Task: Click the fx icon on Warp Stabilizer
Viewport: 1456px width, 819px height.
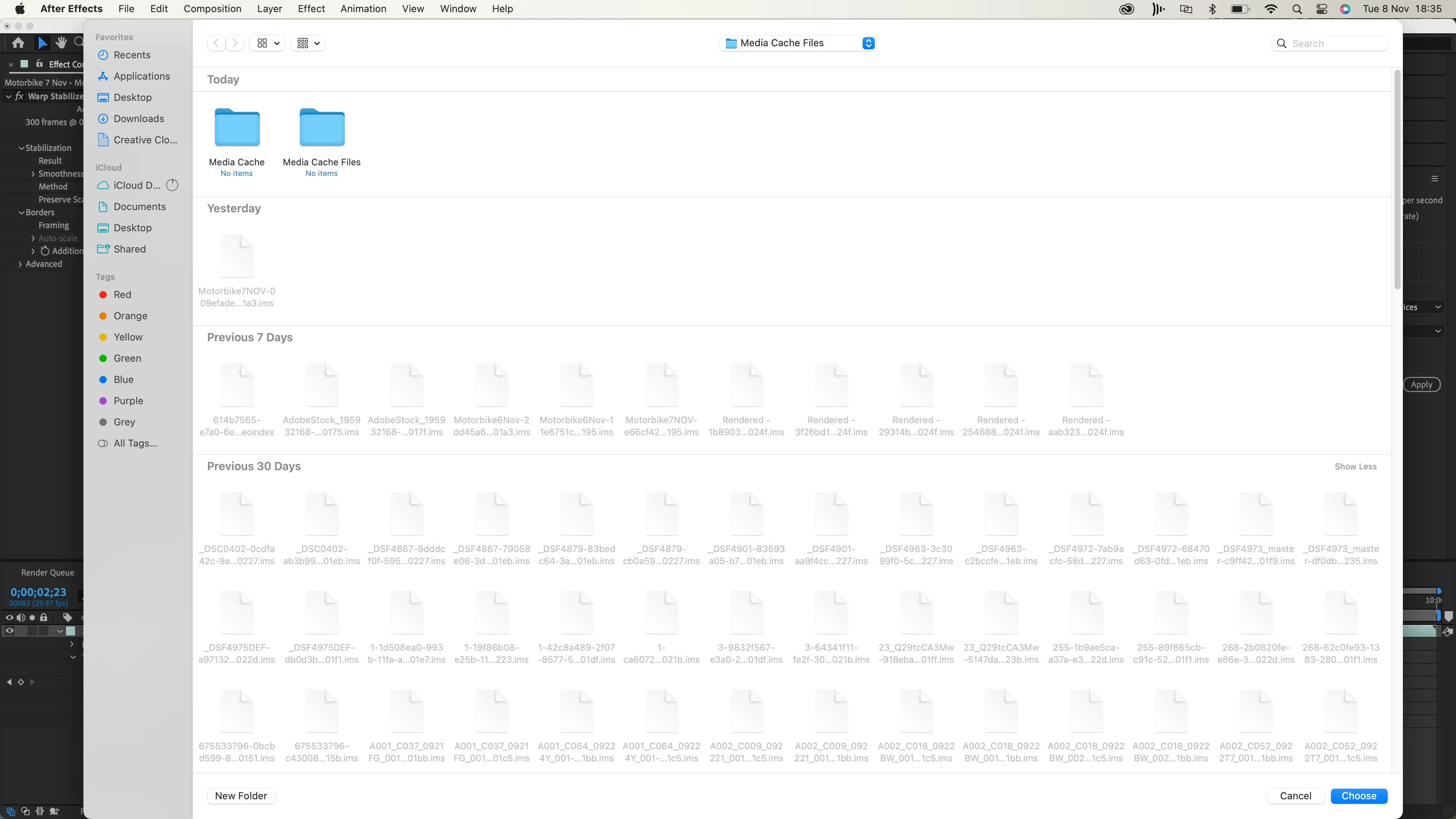Action: tap(19, 96)
